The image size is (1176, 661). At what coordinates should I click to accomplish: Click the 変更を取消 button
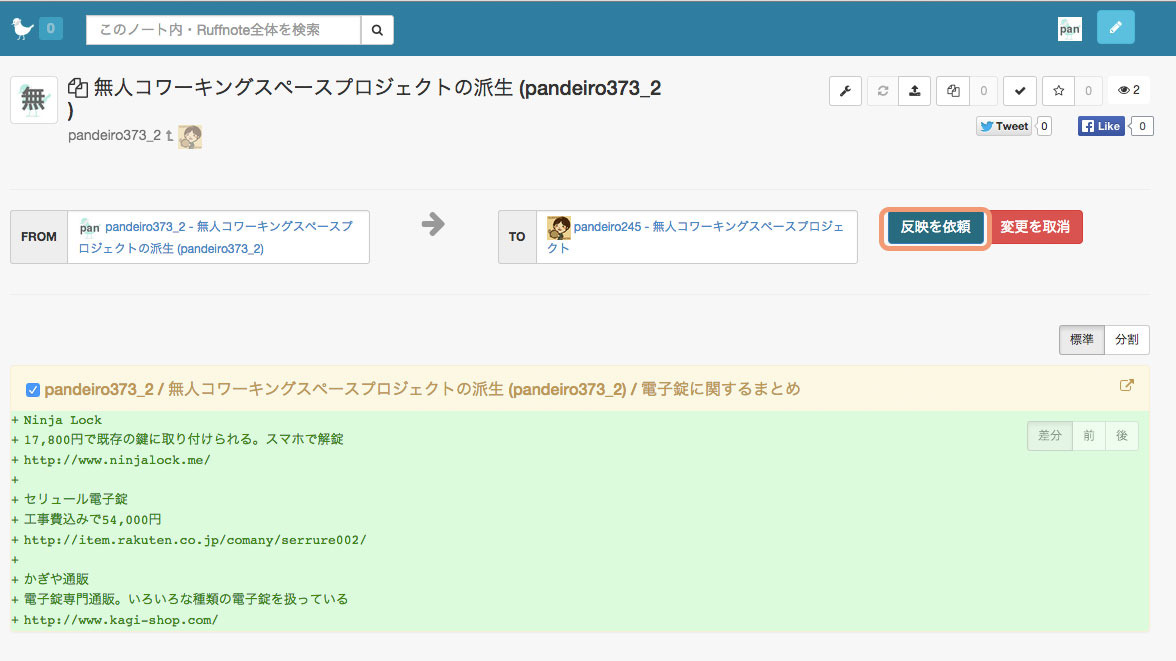[1035, 227]
